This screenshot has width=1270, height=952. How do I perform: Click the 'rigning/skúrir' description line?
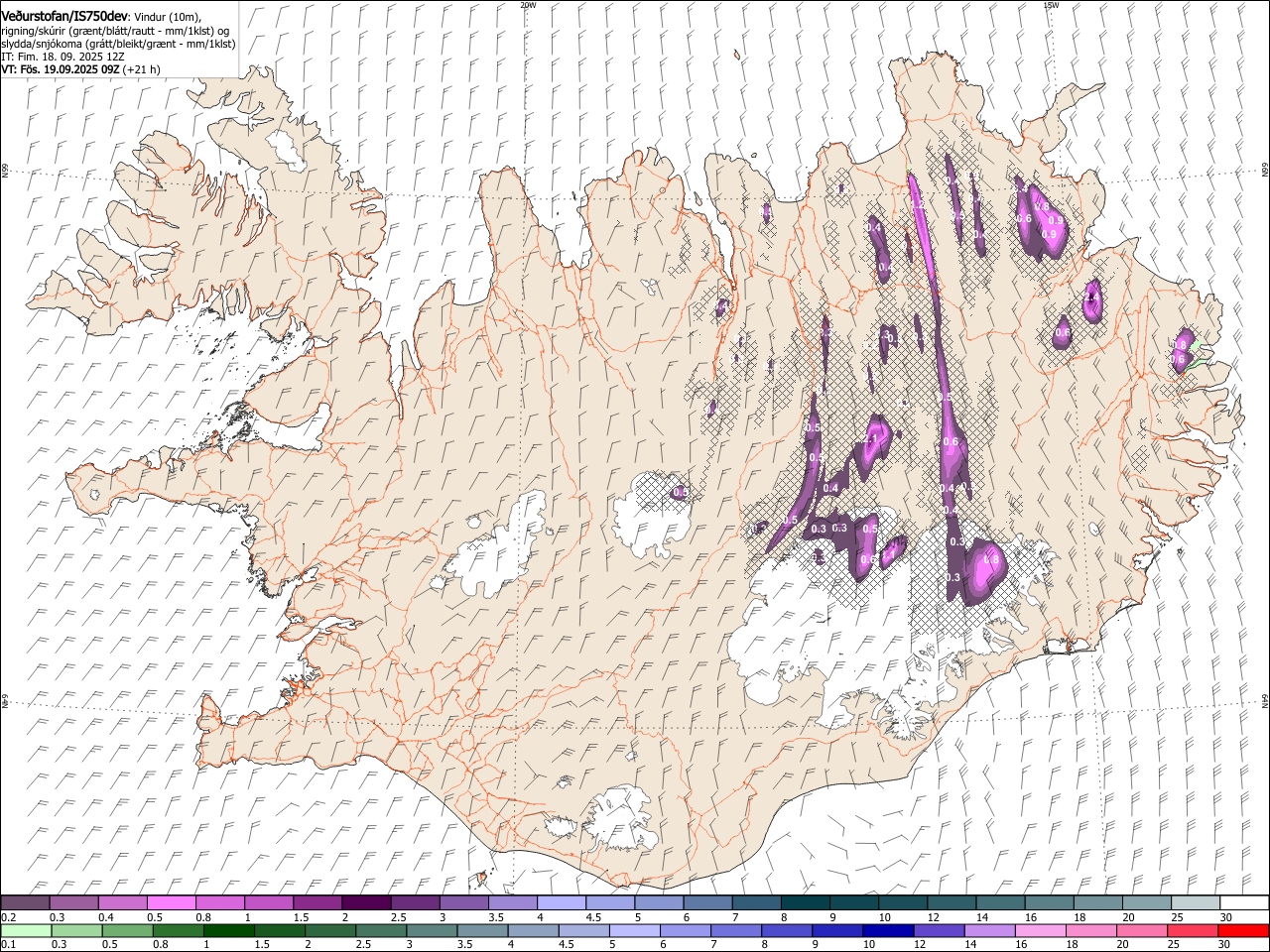click(x=115, y=30)
